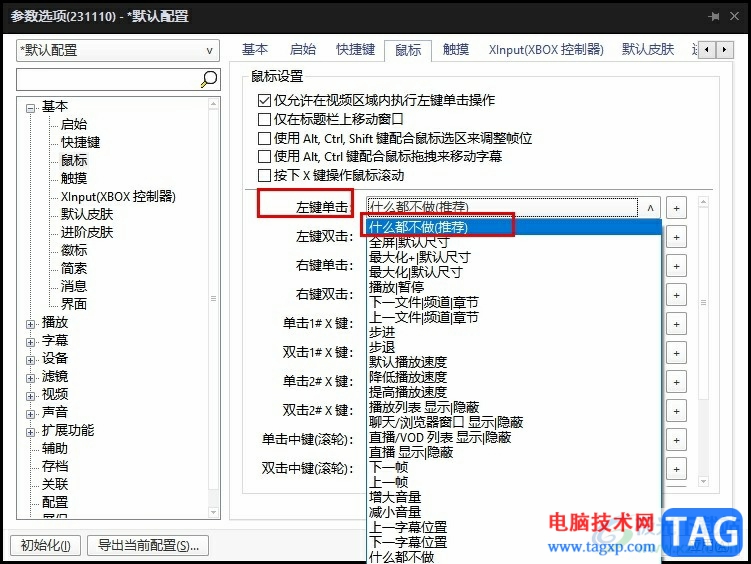Enable Alt, Ctrl, Shift 键配合鼠标选区 checkbox
The image size is (751, 564).
click(x=264, y=138)
